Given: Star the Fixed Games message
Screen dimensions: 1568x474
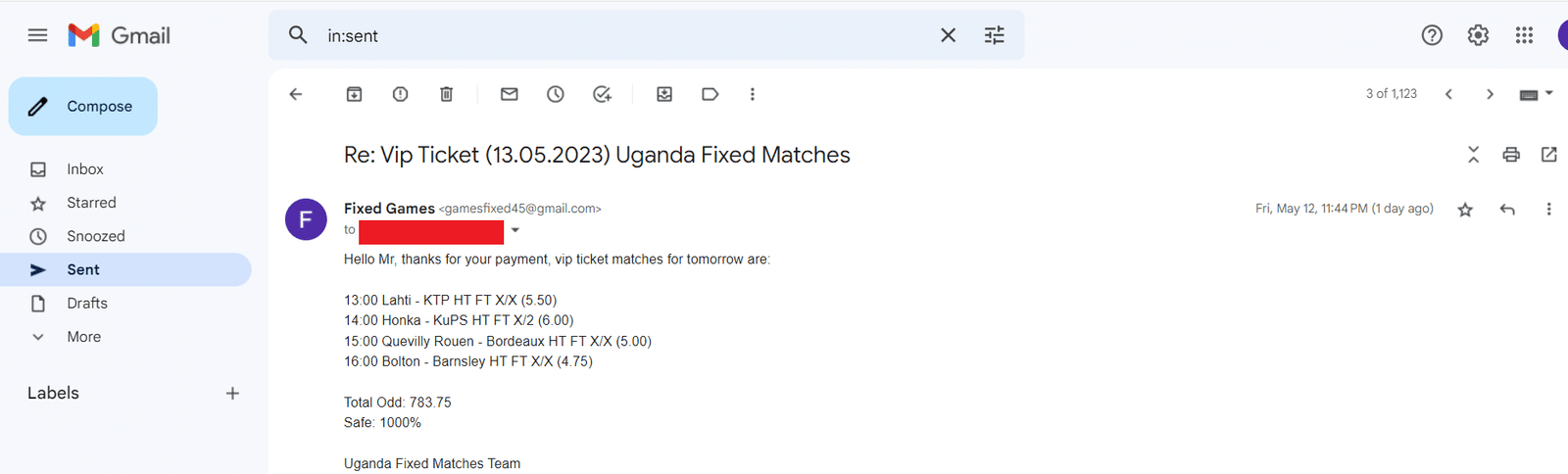Looking at the screenshot, I should 1465,210.
